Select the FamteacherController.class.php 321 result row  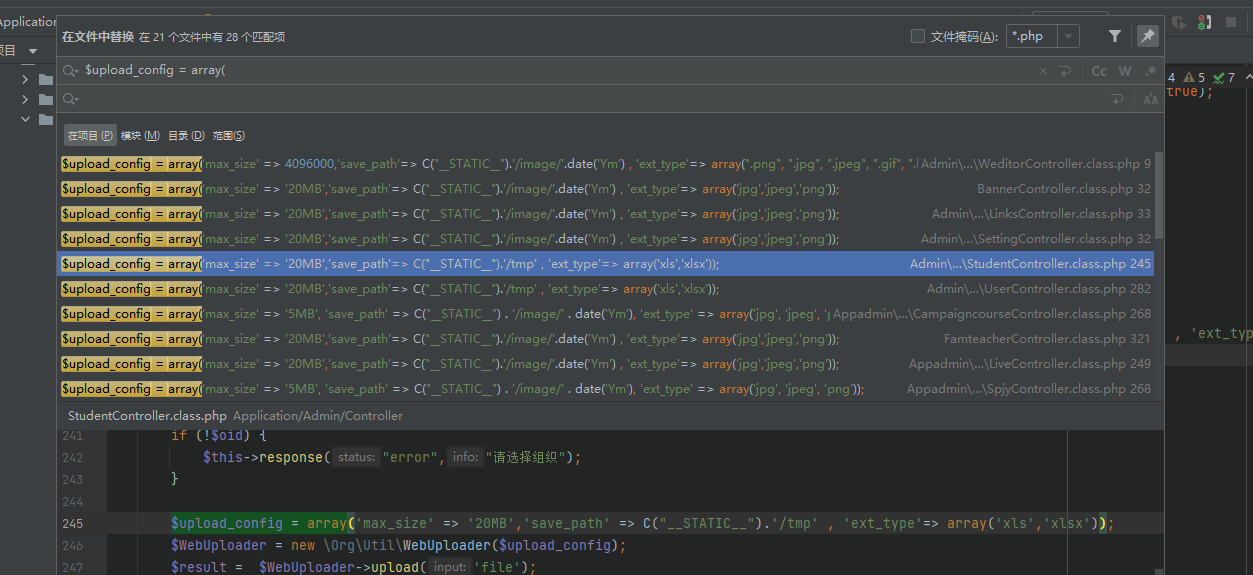[x=606, y=338]
